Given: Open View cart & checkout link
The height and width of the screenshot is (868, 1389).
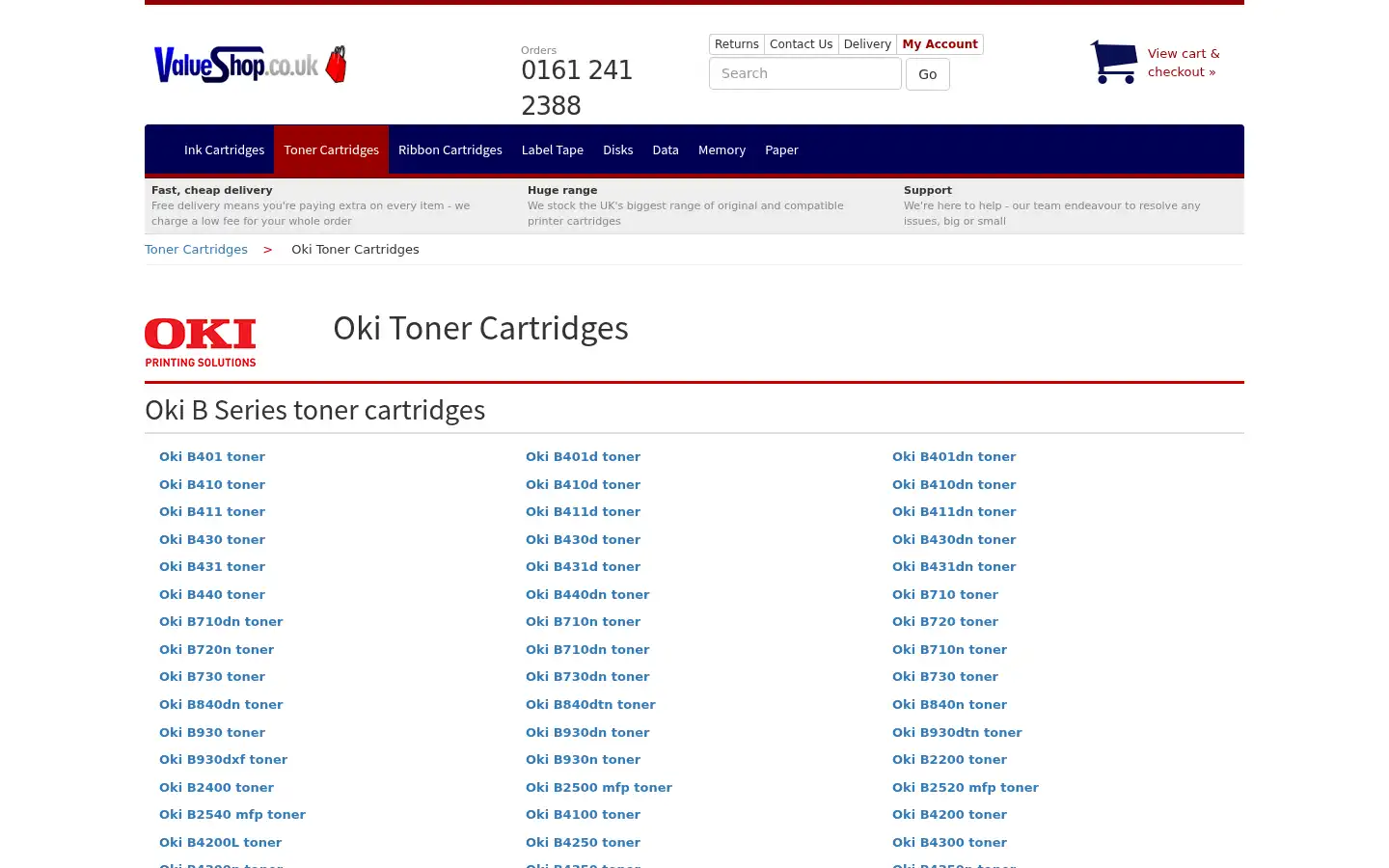Looking at the screenshot, I should [x=1184, y=63].
